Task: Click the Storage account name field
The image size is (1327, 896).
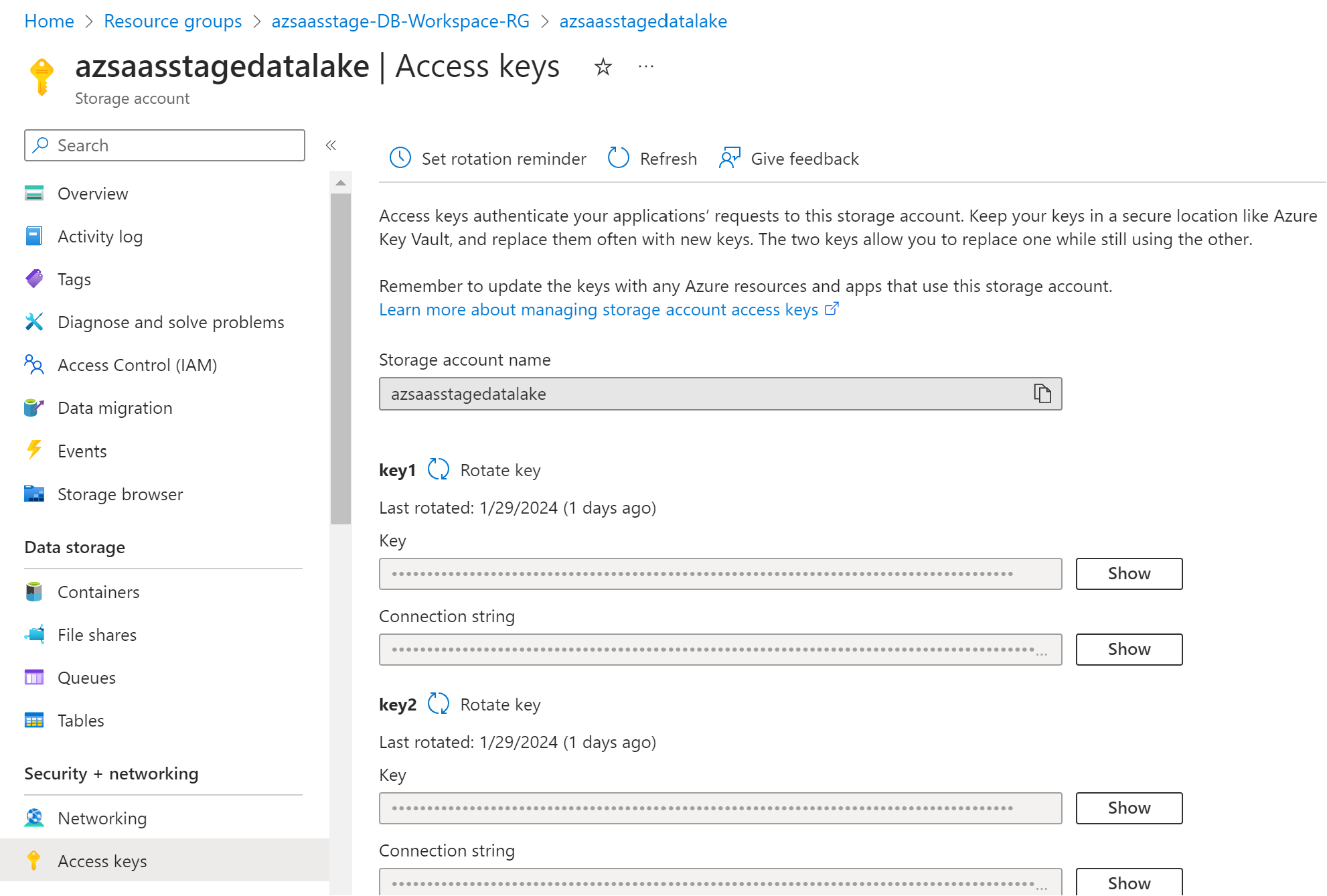Action: tap(720, 394)
